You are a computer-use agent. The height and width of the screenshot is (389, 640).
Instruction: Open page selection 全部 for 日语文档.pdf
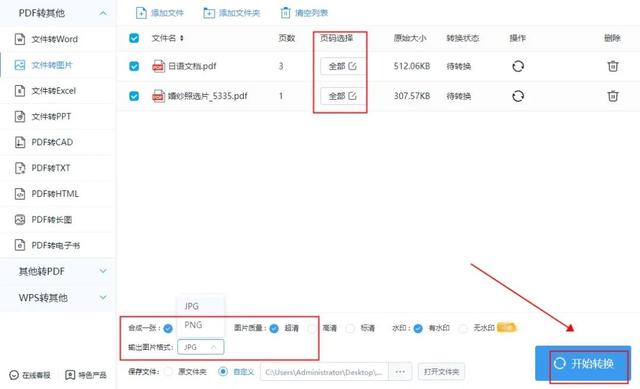pyautogui.click(x=342, y=66)
